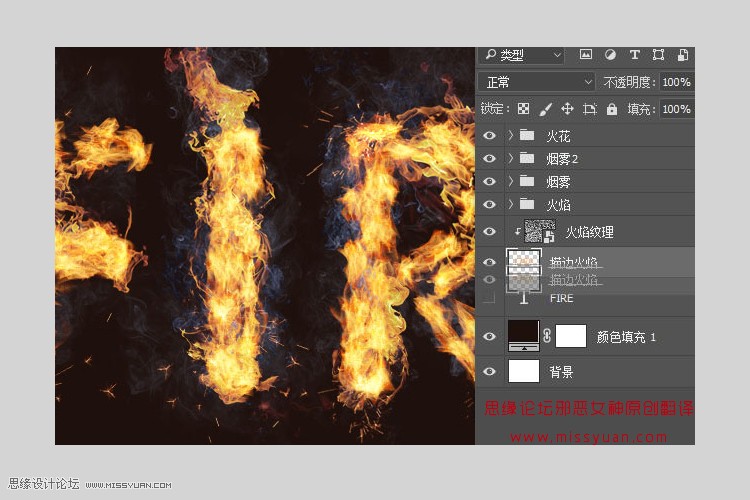Viewport: 750px width, 500px height.
Task: Filter layers by type layer icon
Action: [x=635, y=55]
